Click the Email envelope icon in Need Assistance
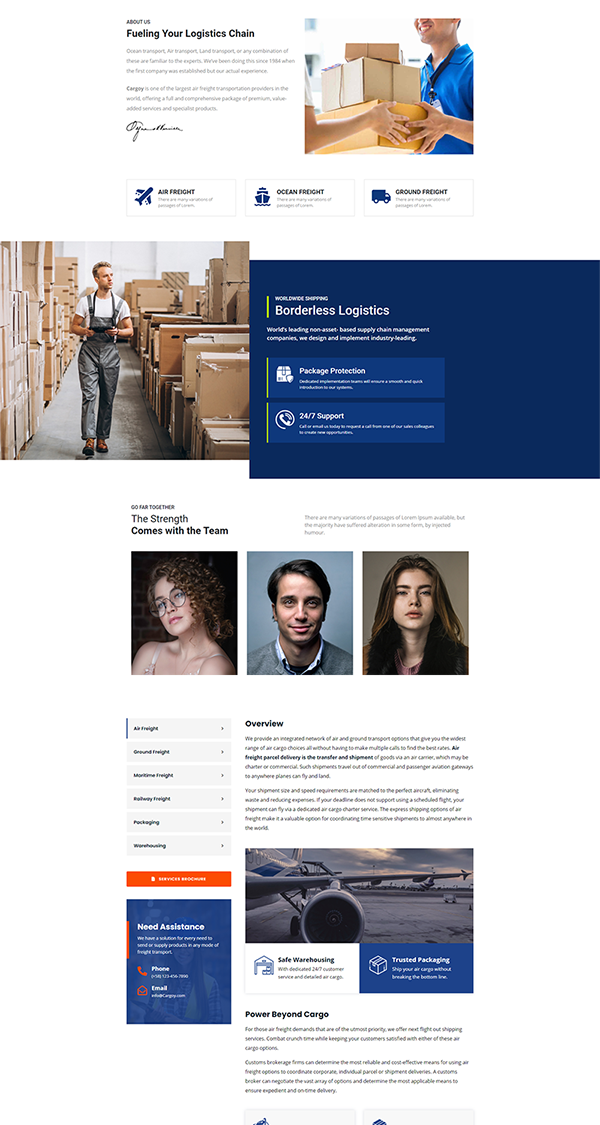 (142, 991)
